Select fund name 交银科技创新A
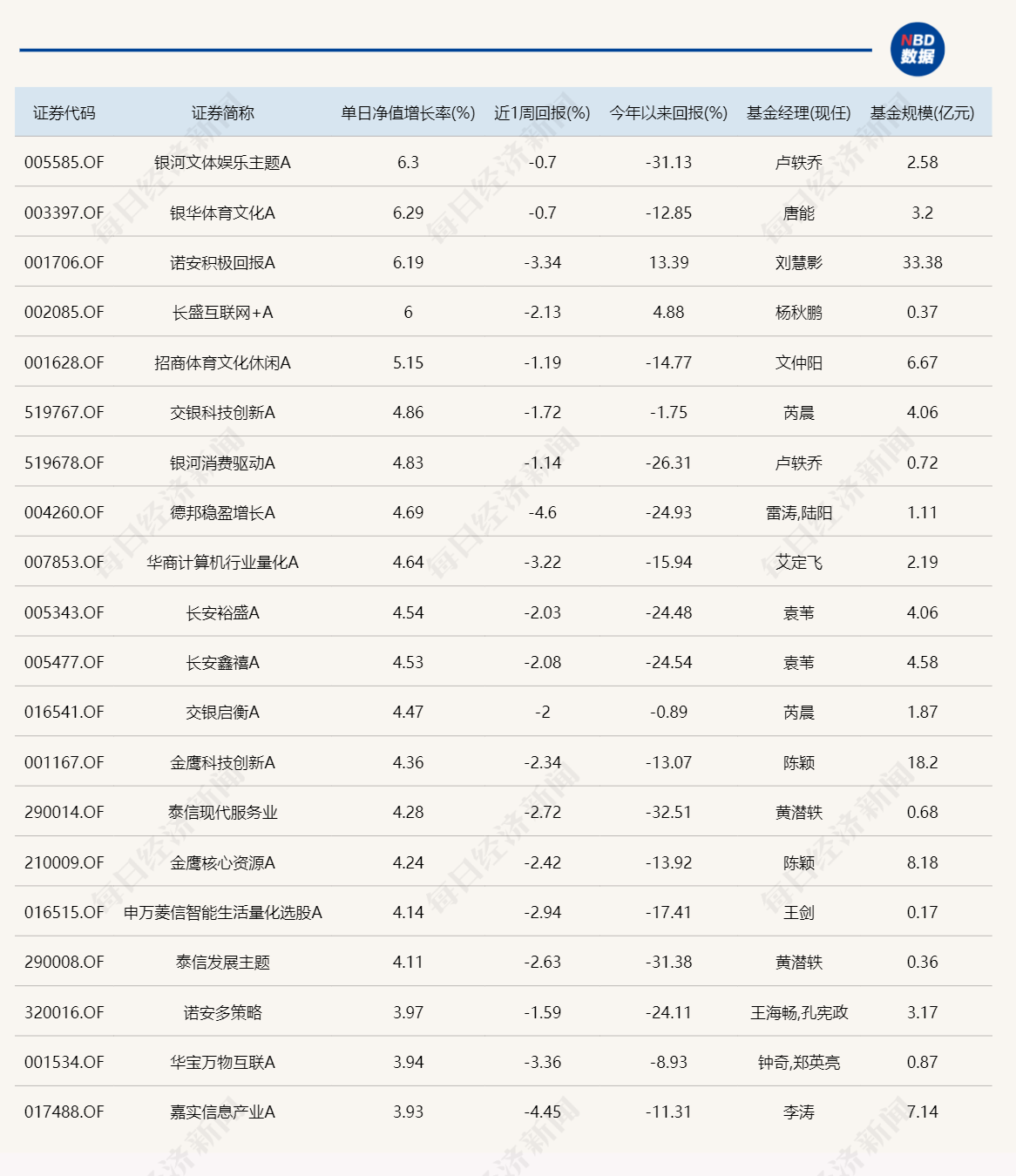Screen dimensions: 1016x1176 (x=223, y=412)
